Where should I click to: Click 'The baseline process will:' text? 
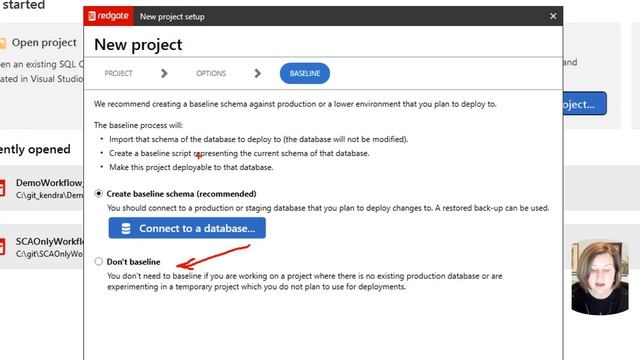pos(138,125)
